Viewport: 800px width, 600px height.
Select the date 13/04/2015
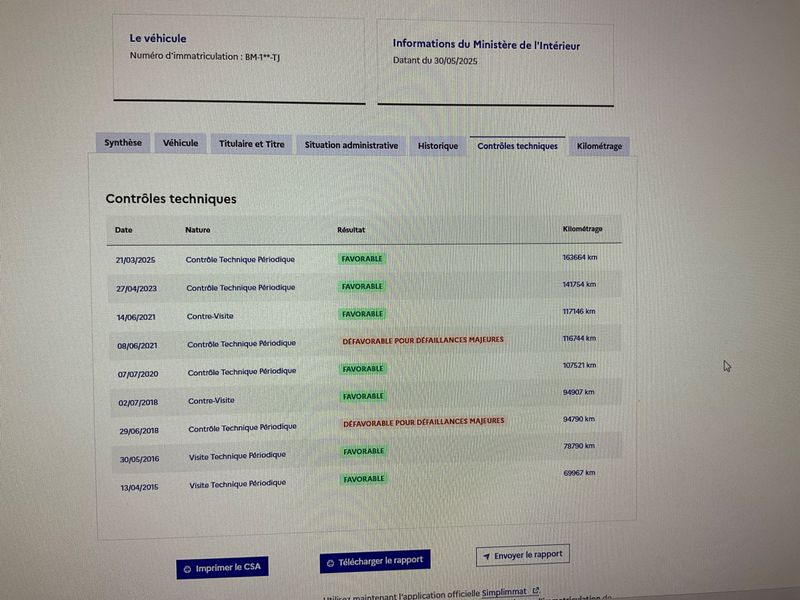(x=139, y=488)
